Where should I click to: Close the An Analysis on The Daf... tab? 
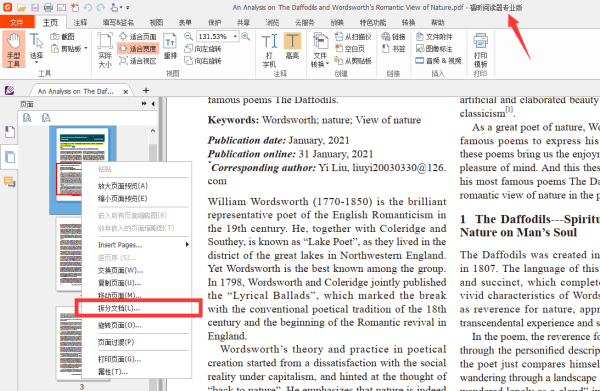tap(126, 91)
